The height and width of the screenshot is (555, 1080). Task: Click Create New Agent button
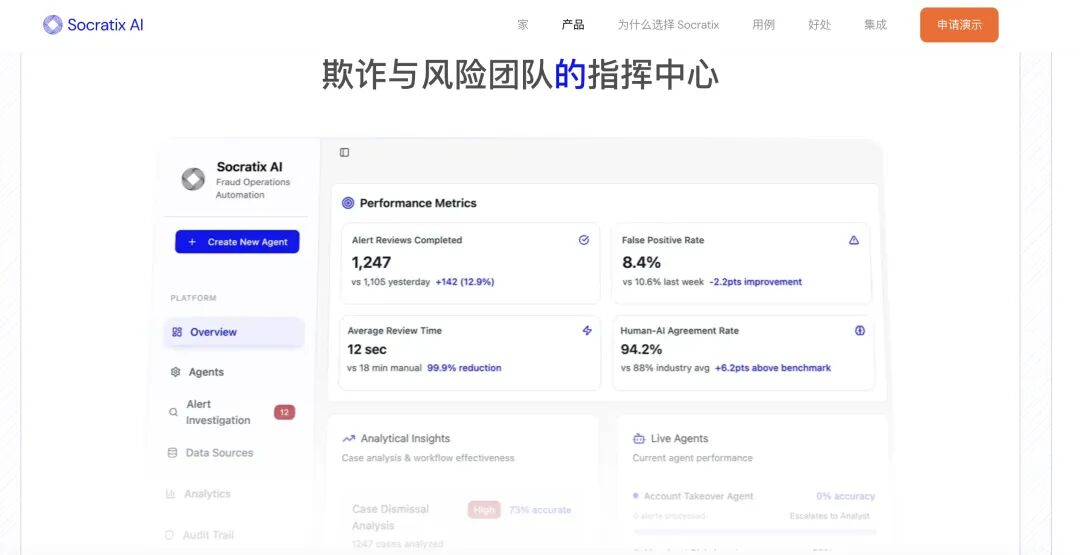237,242
